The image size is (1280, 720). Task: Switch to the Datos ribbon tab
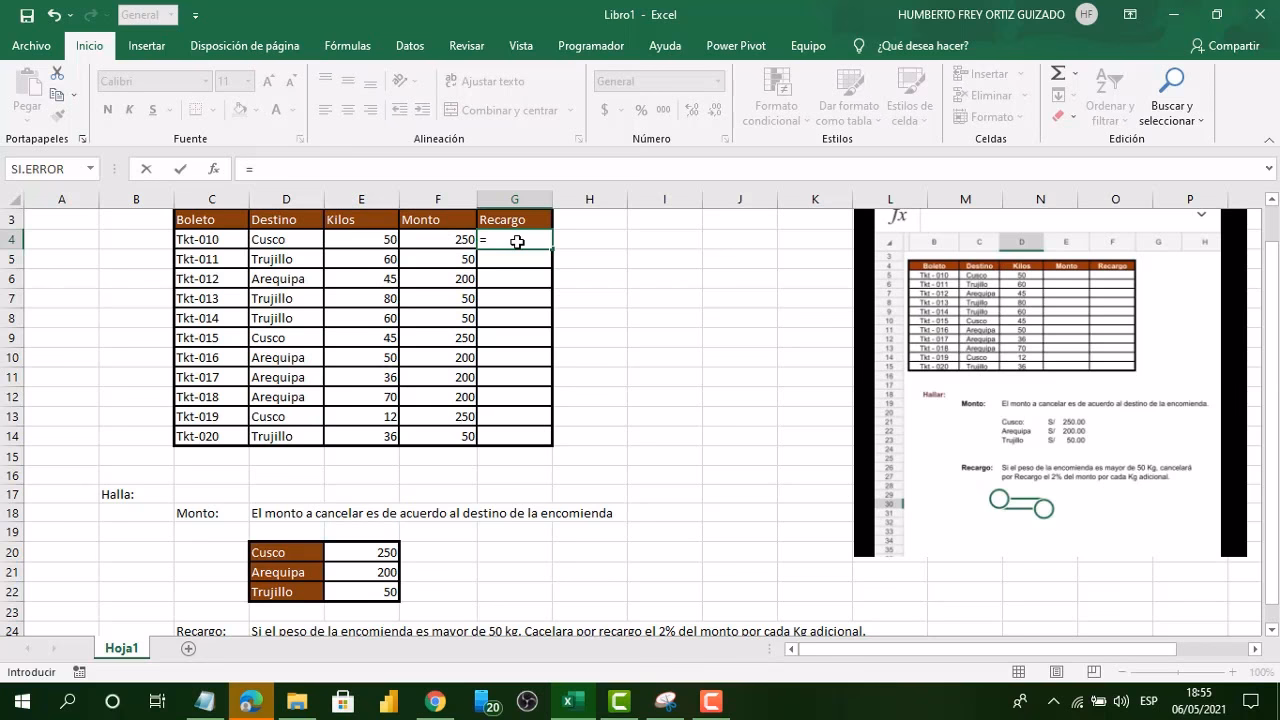(410, 46)
